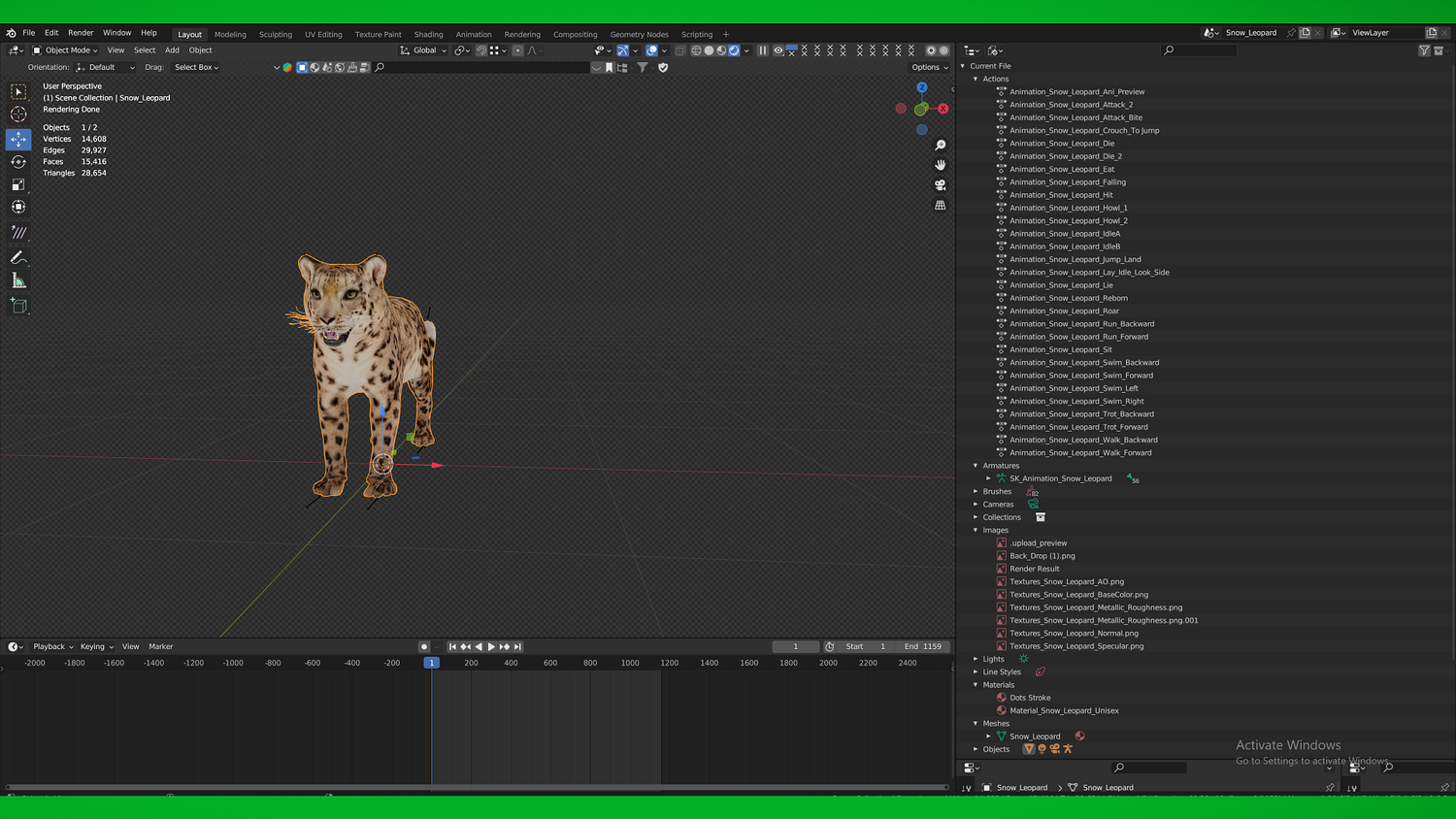The image size is (1456, 819).
Task: Switch to the Geometry Nodes workspace tab
Action: pos(639,34)
